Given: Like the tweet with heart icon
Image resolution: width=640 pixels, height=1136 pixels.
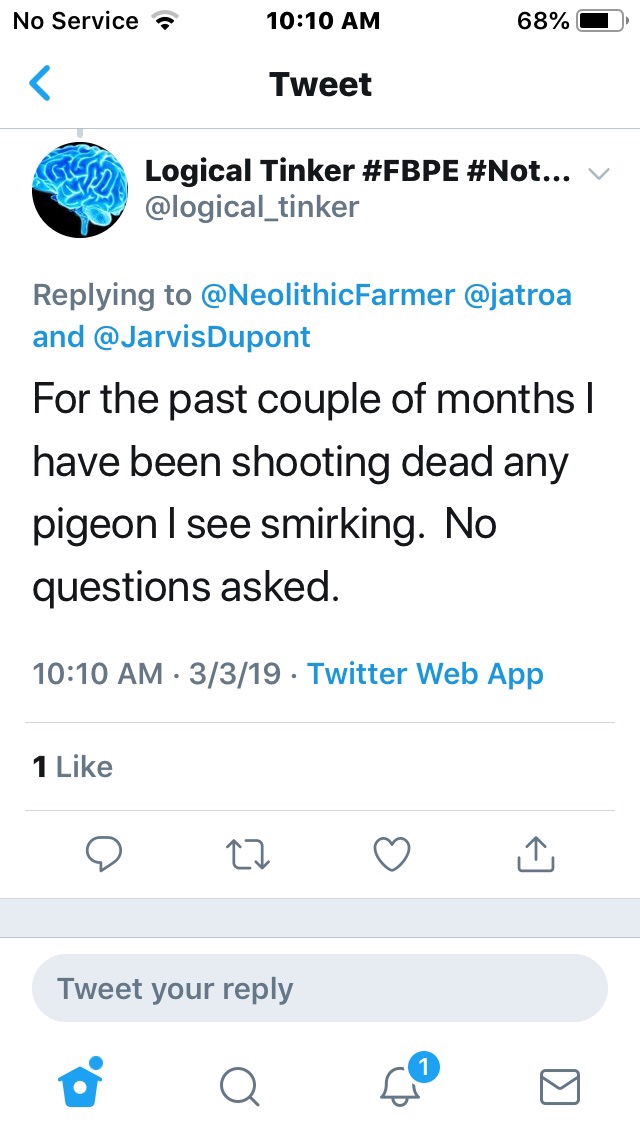Looking at the screenshot, I should (391, 853).
